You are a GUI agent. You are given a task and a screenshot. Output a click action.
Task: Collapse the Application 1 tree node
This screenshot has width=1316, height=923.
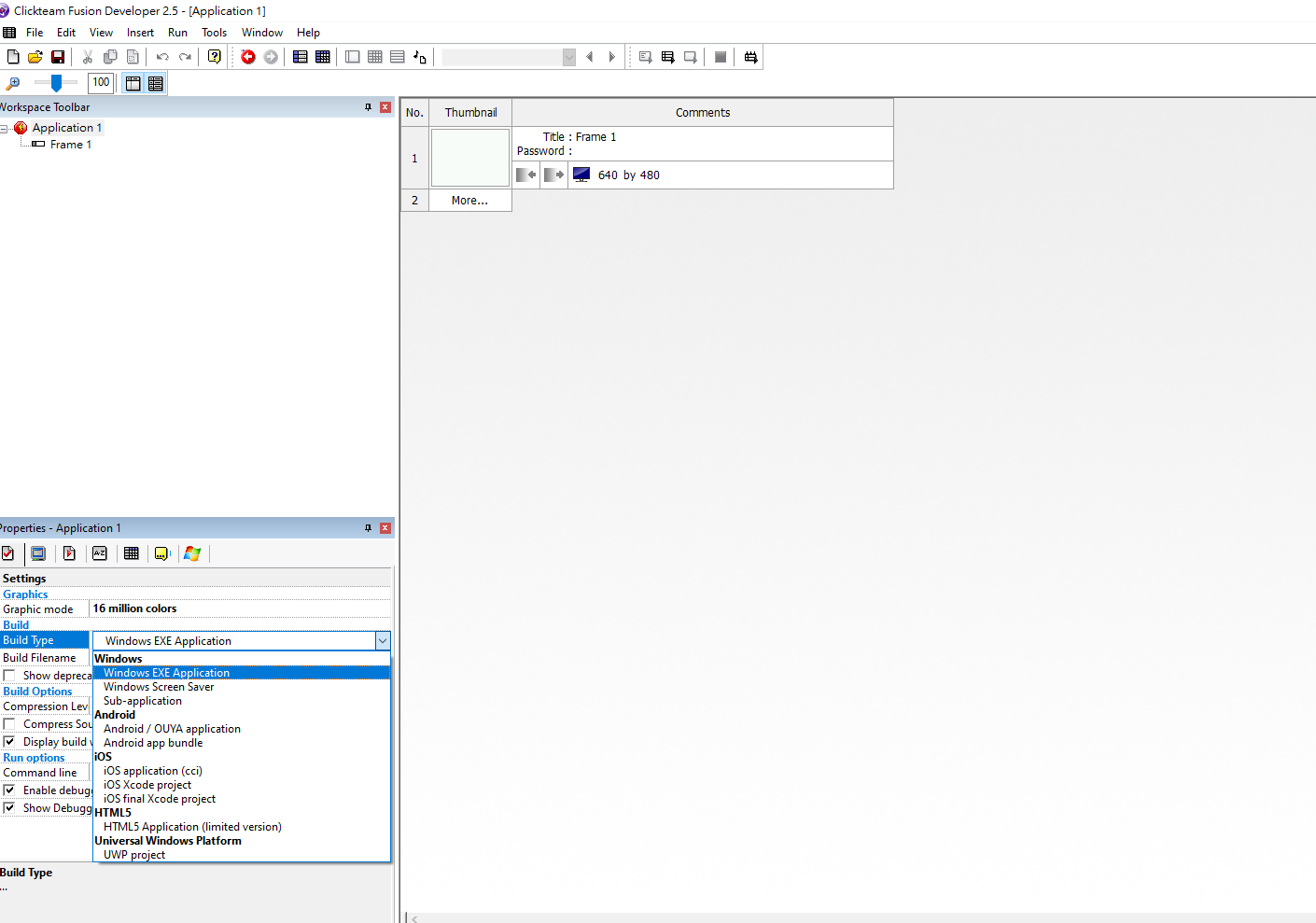[x=4, y=129]
